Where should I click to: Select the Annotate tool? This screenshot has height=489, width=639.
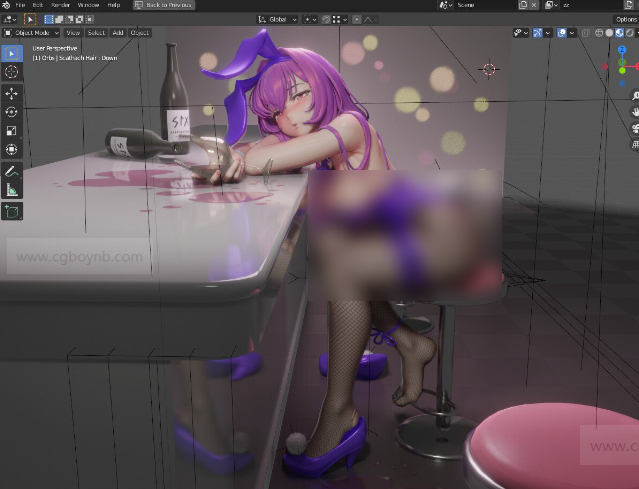pyautogui.click(x=12, y=171)
